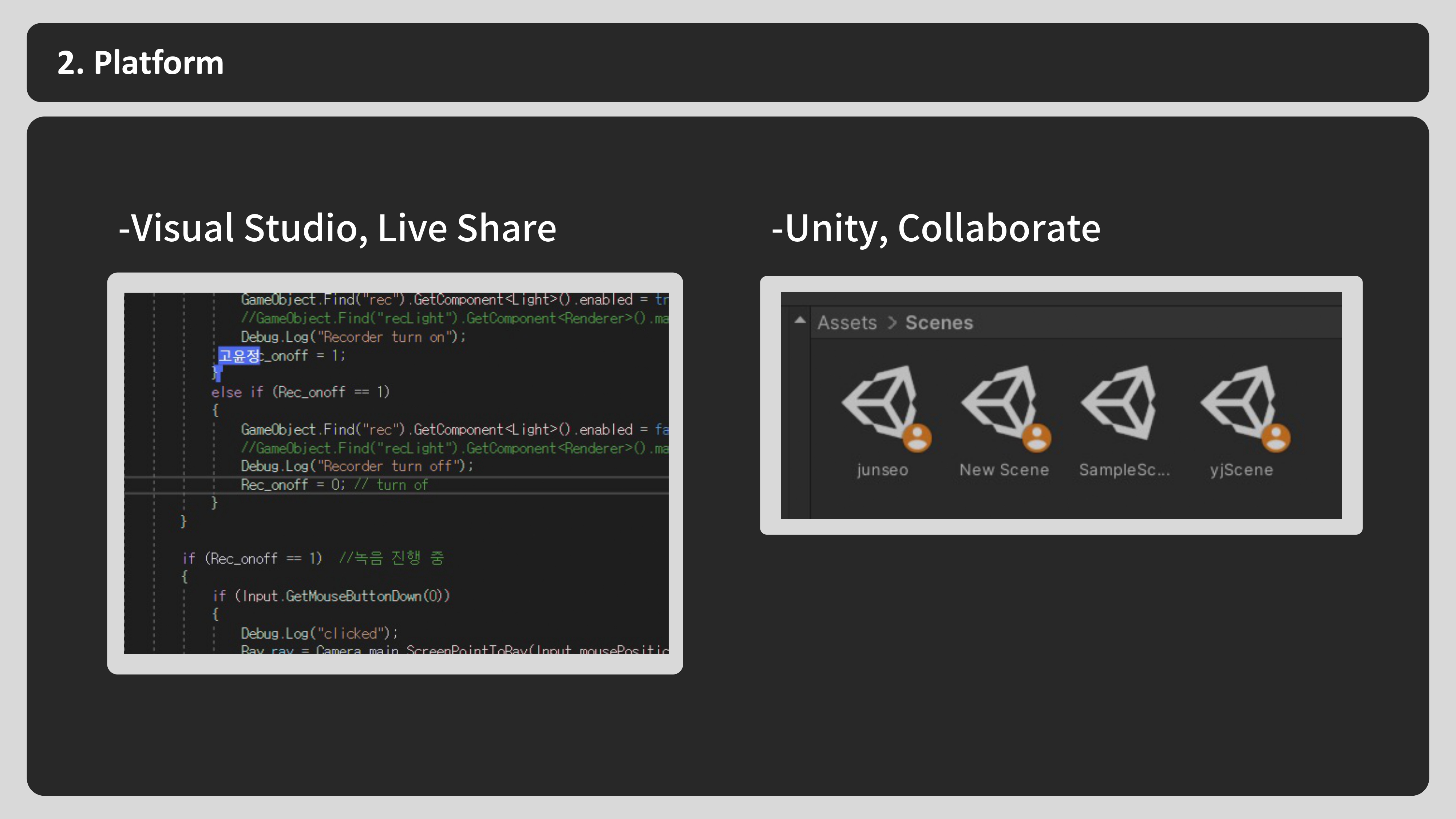Select the SampleSc... scene Unity icon
This screenshot has width=1456, height=819.
click(x=1119, y=403)
